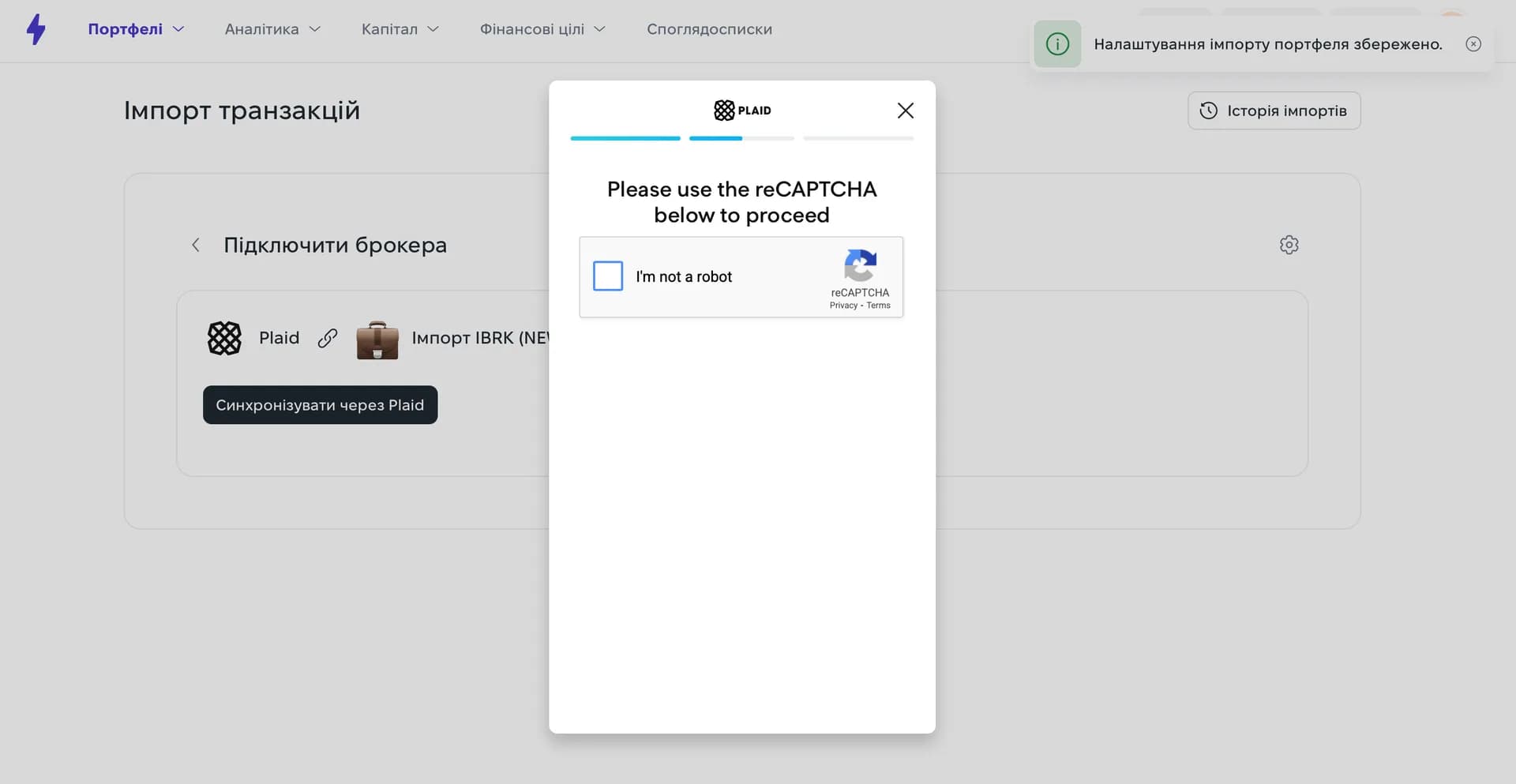Click the second progress step bar in Plaid dialog

(741, 138)
